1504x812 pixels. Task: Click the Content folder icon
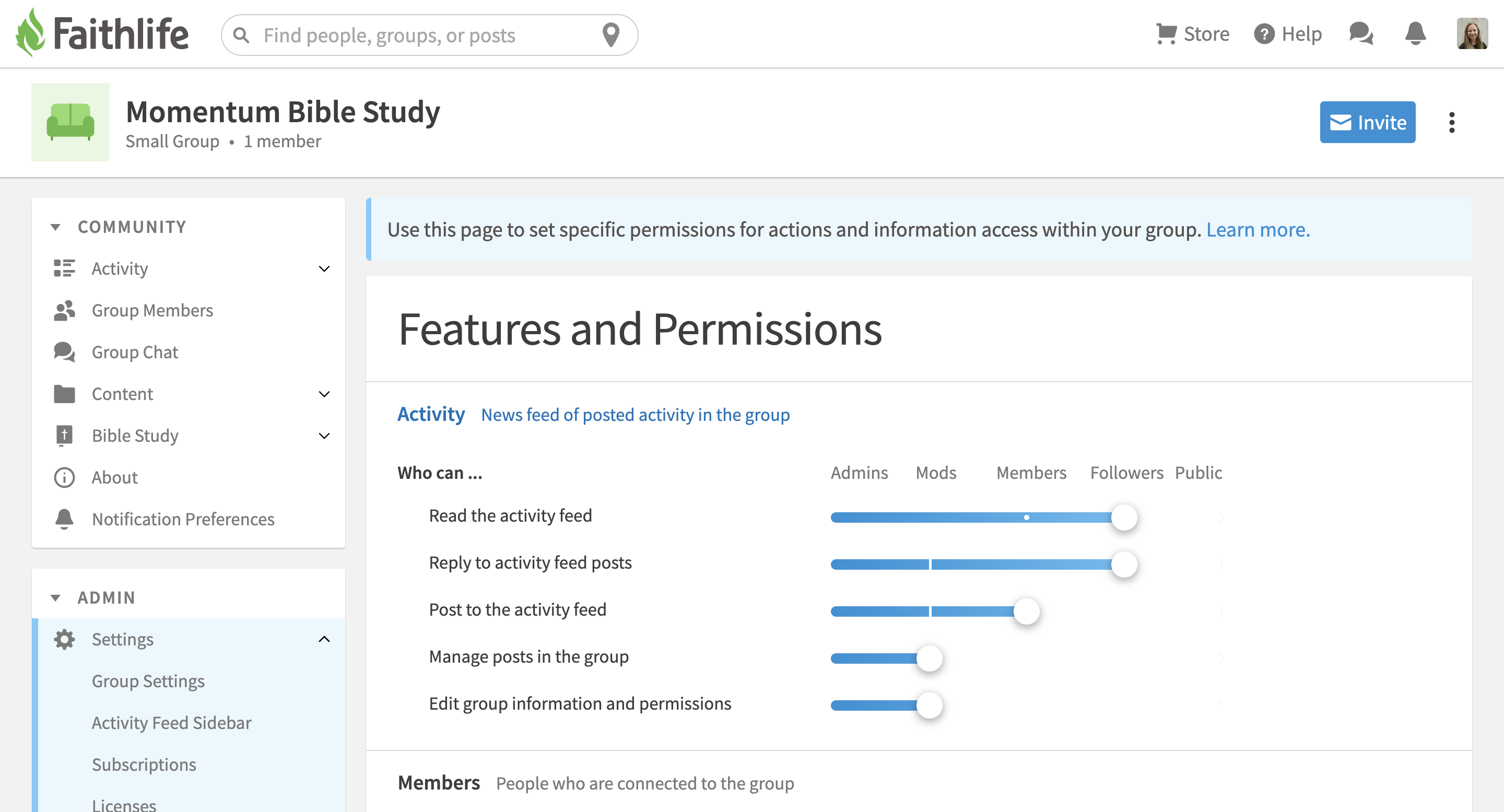64,394
